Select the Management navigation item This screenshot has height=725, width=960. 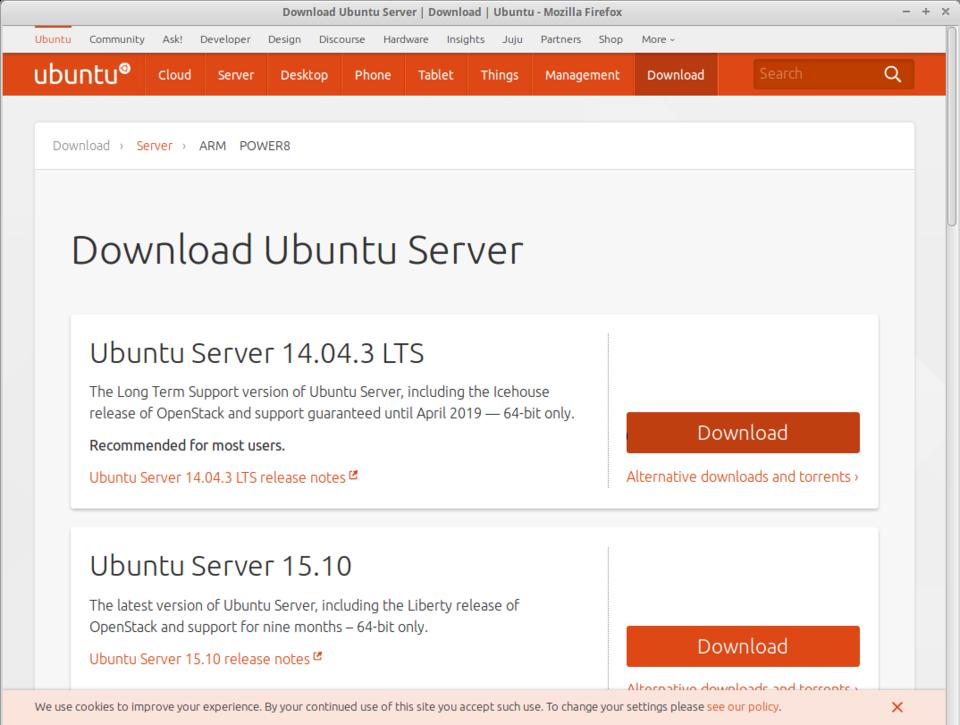pyautogui.click(x=582, y=75)
